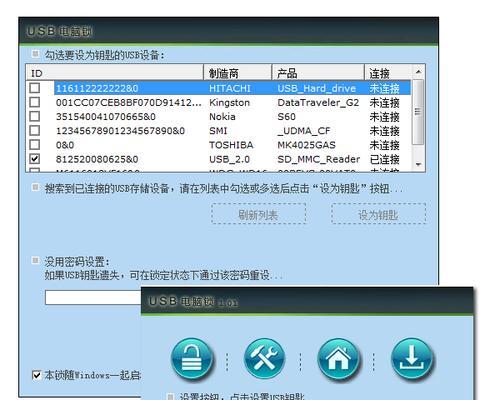Click the device list scrollbar thumb
Viewport: 500px width, 400px height.
(x=418, y=112)
